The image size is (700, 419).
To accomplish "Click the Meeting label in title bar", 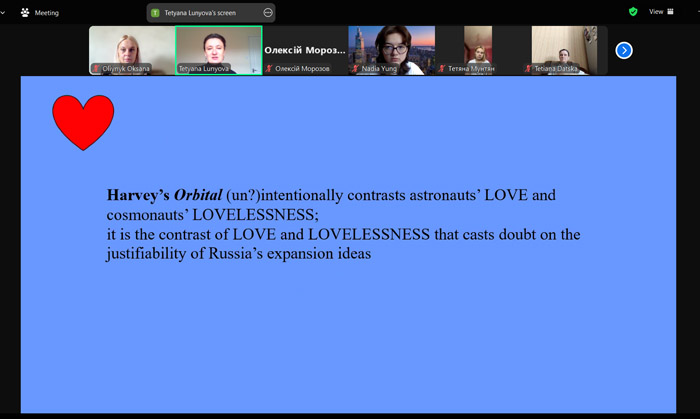I will click(46, 13).
